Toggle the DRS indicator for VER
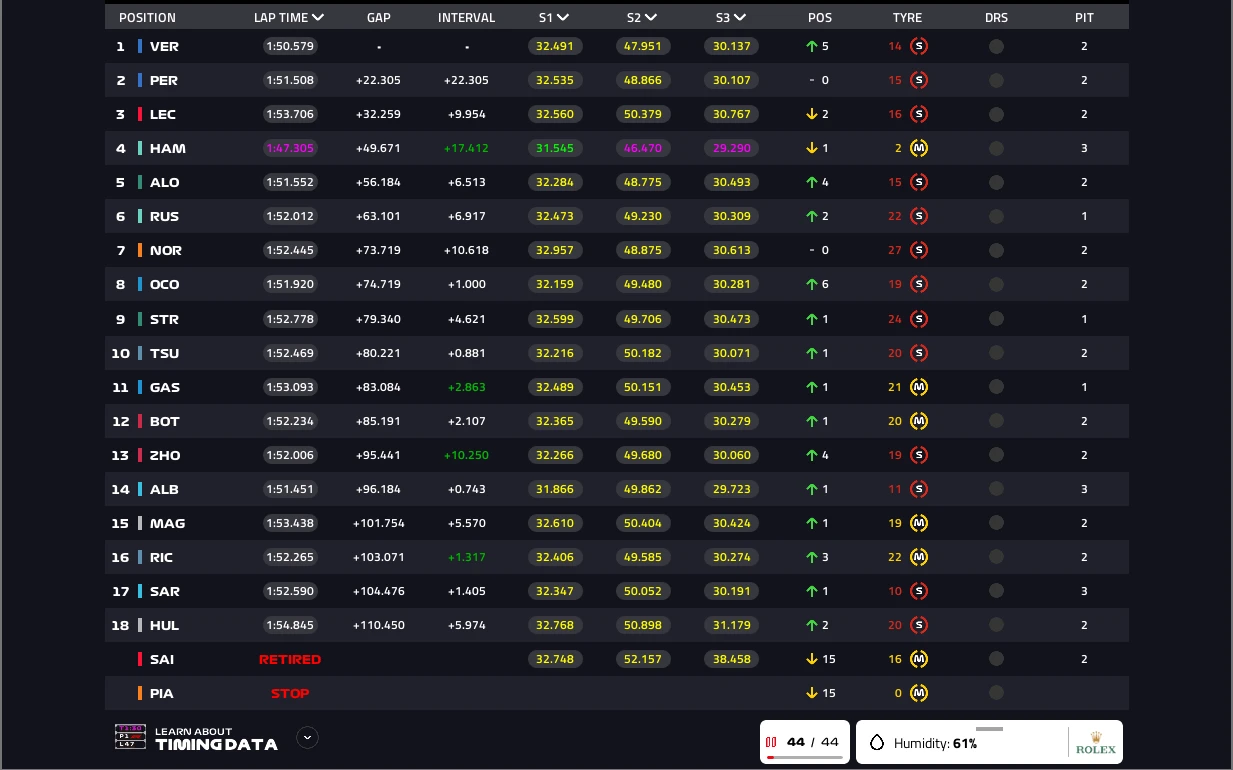This screenshot has width=1233, height=770. click(x=996, y=46)
